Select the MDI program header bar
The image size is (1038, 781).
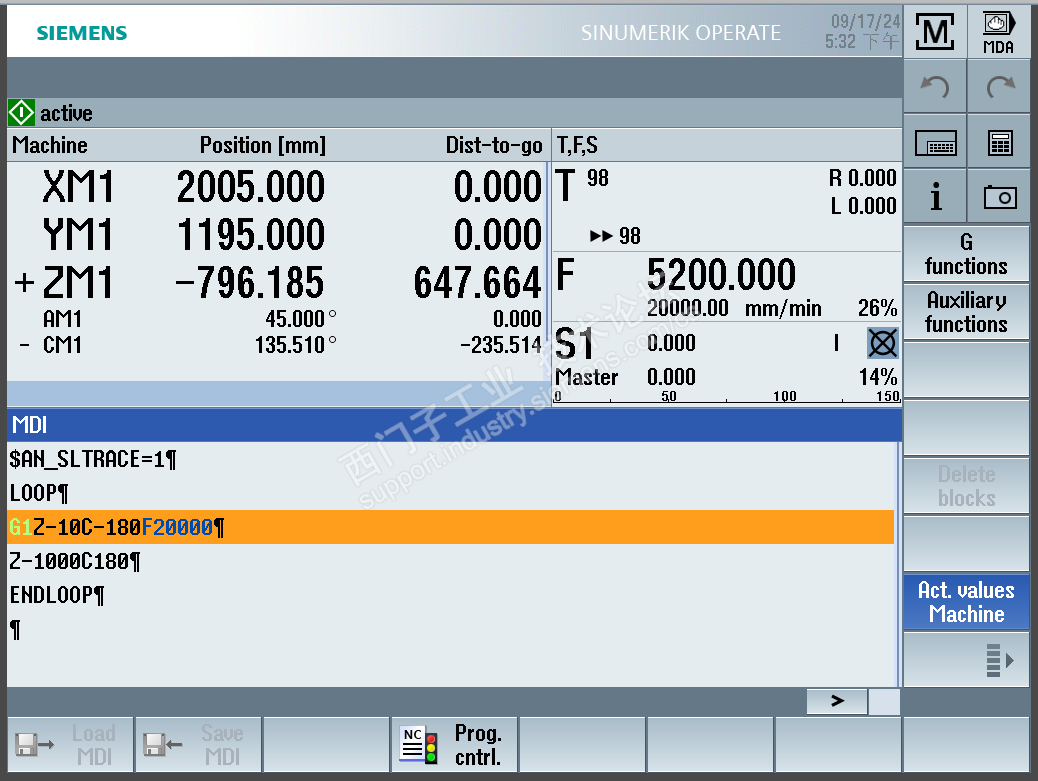tap(454, 425)
